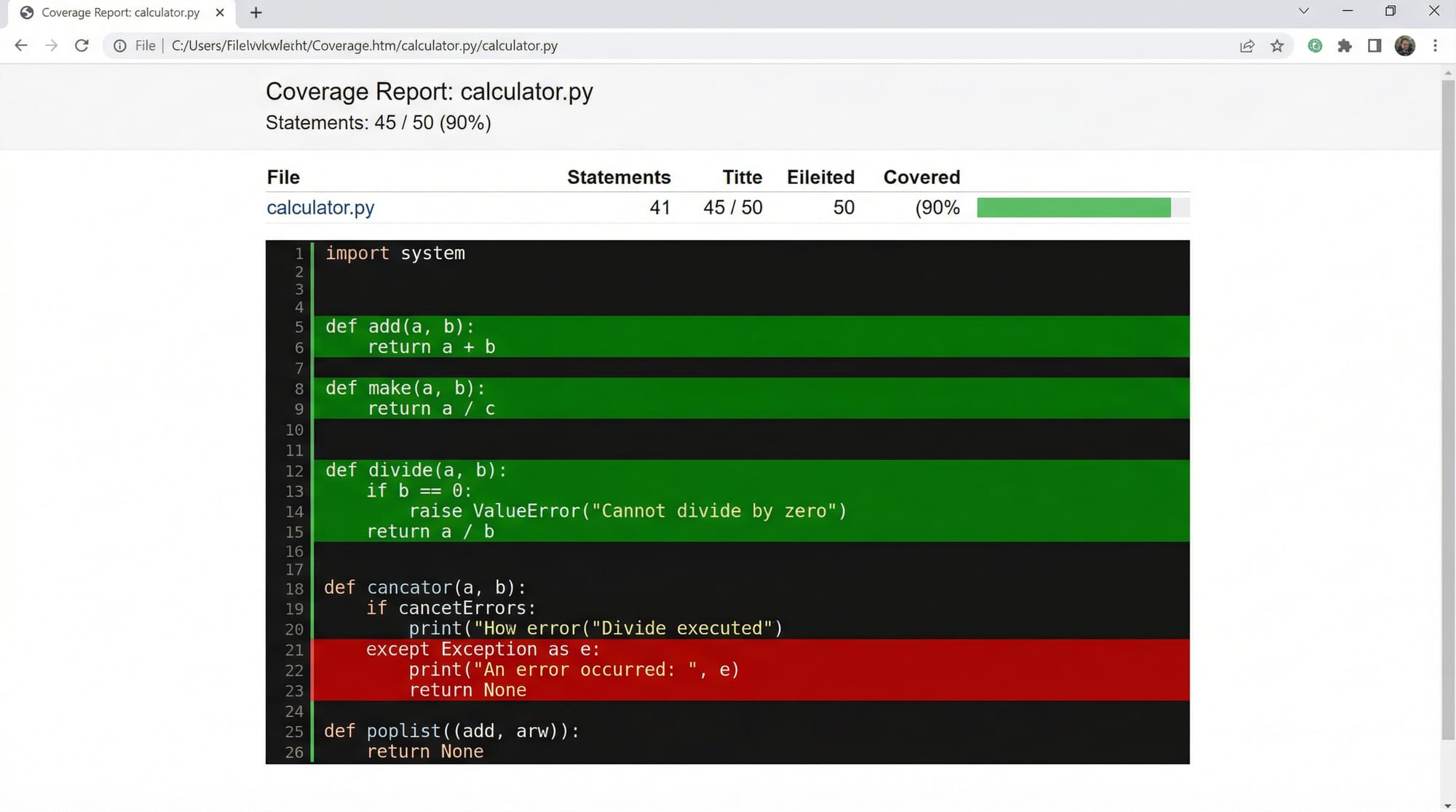1456x812 pixels.
Task: Click the browser back arrow
Action: [21, 46]
